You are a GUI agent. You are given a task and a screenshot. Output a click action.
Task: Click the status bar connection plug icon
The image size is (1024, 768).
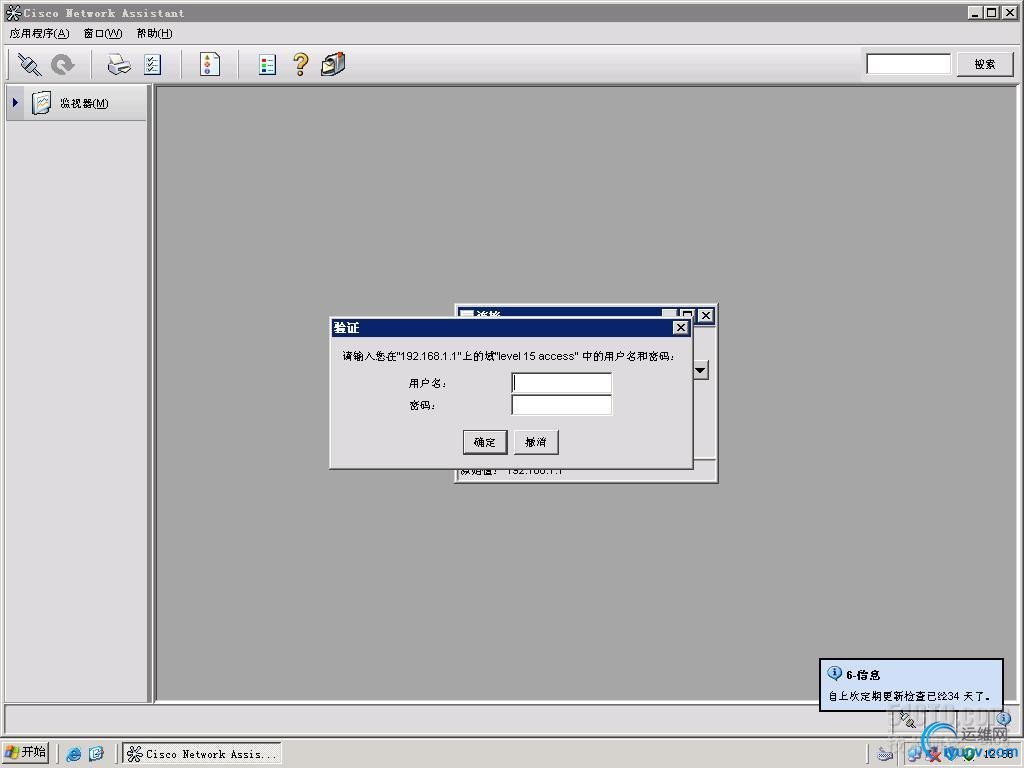pos(908,720)
